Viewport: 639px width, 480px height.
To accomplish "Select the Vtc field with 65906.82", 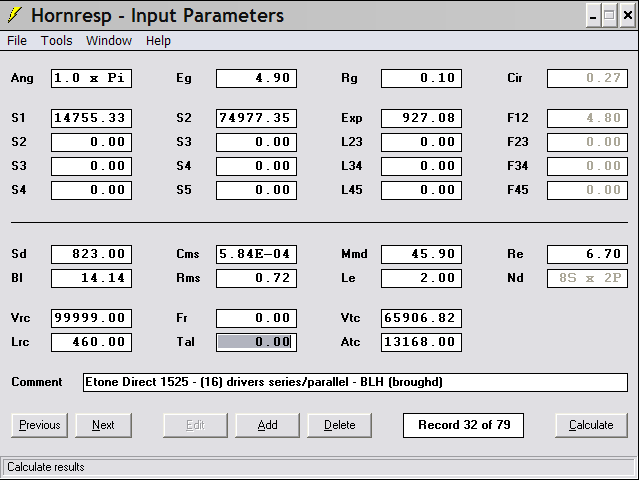I will click(421, 318).
